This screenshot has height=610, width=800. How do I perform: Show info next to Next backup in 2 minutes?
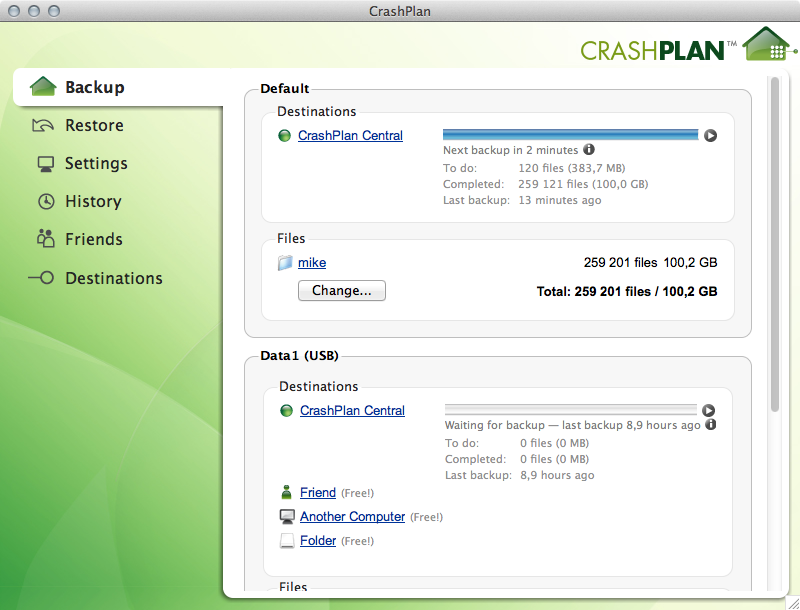[589, 149]
